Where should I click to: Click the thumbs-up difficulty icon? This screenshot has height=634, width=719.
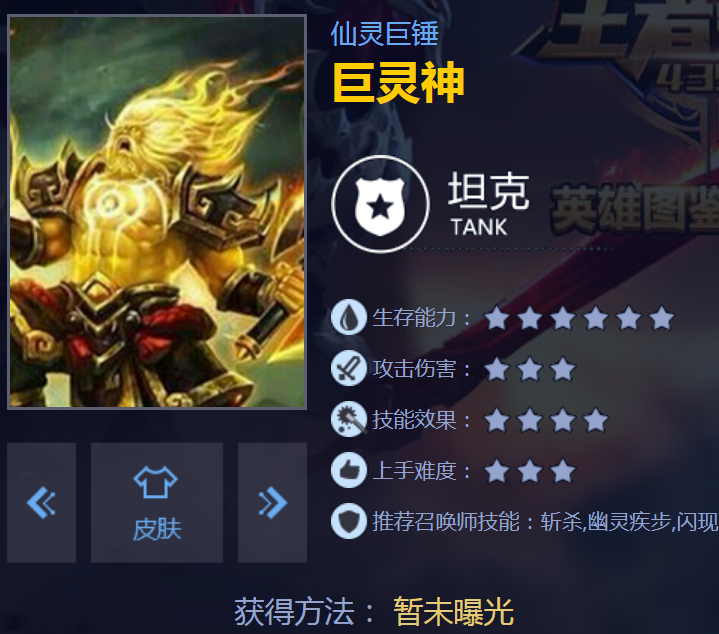click(348, 470)
